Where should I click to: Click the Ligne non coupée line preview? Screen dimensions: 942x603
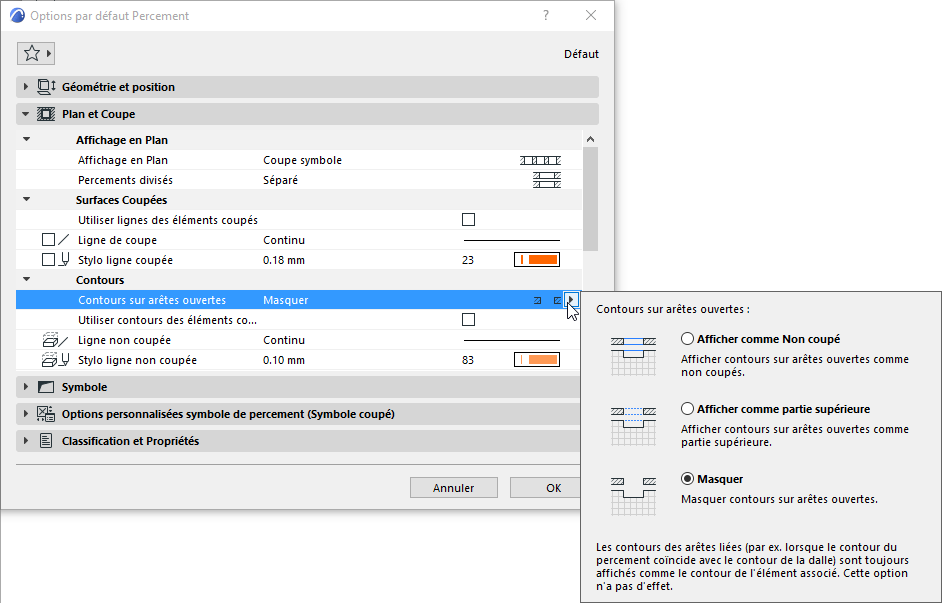pos(512,340)
